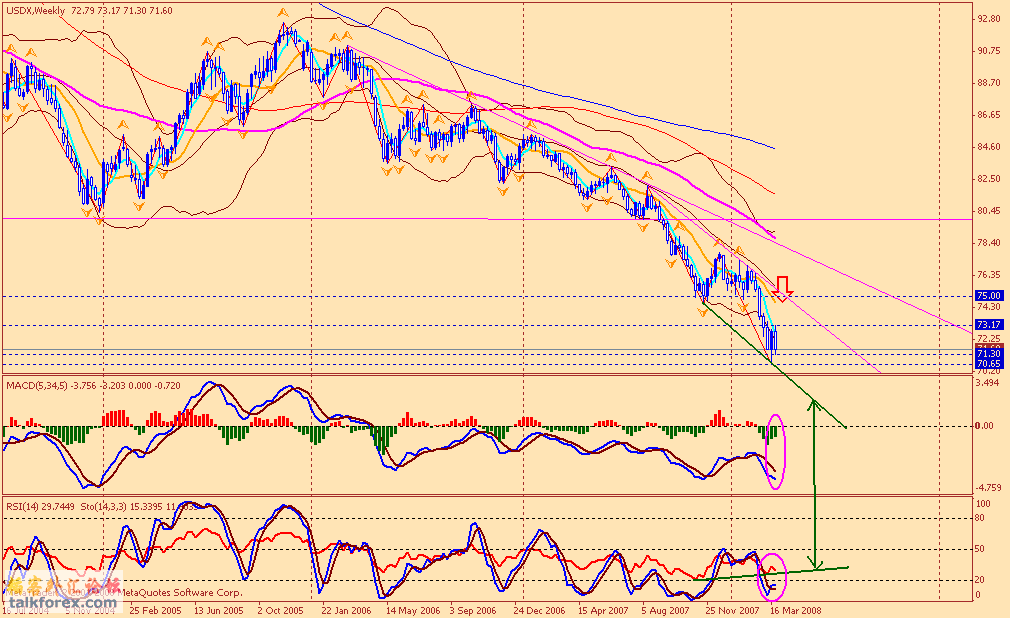The height and width of the screenshot is (618, 1010).
Task: Click the RSI(14) 29.7449 indicator label
Action: coord(41,506)
